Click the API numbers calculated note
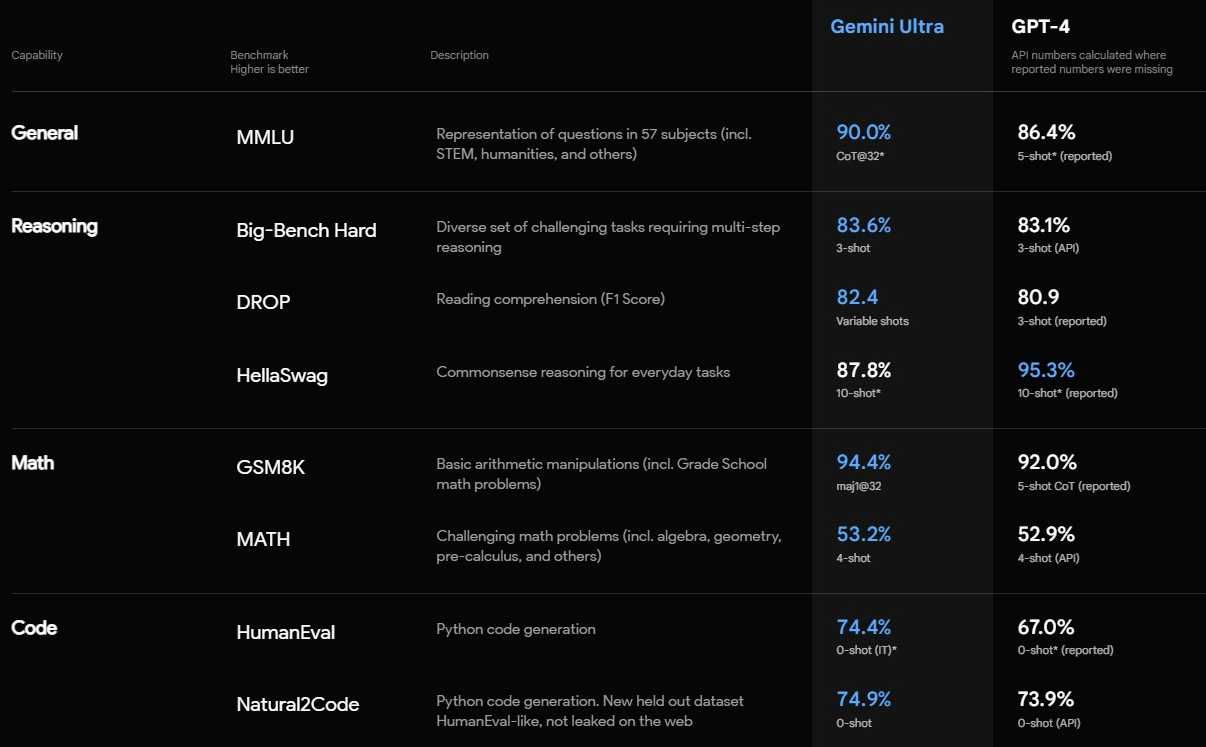This screenshot has height=747, width=1206. [x=1092, y=62]
